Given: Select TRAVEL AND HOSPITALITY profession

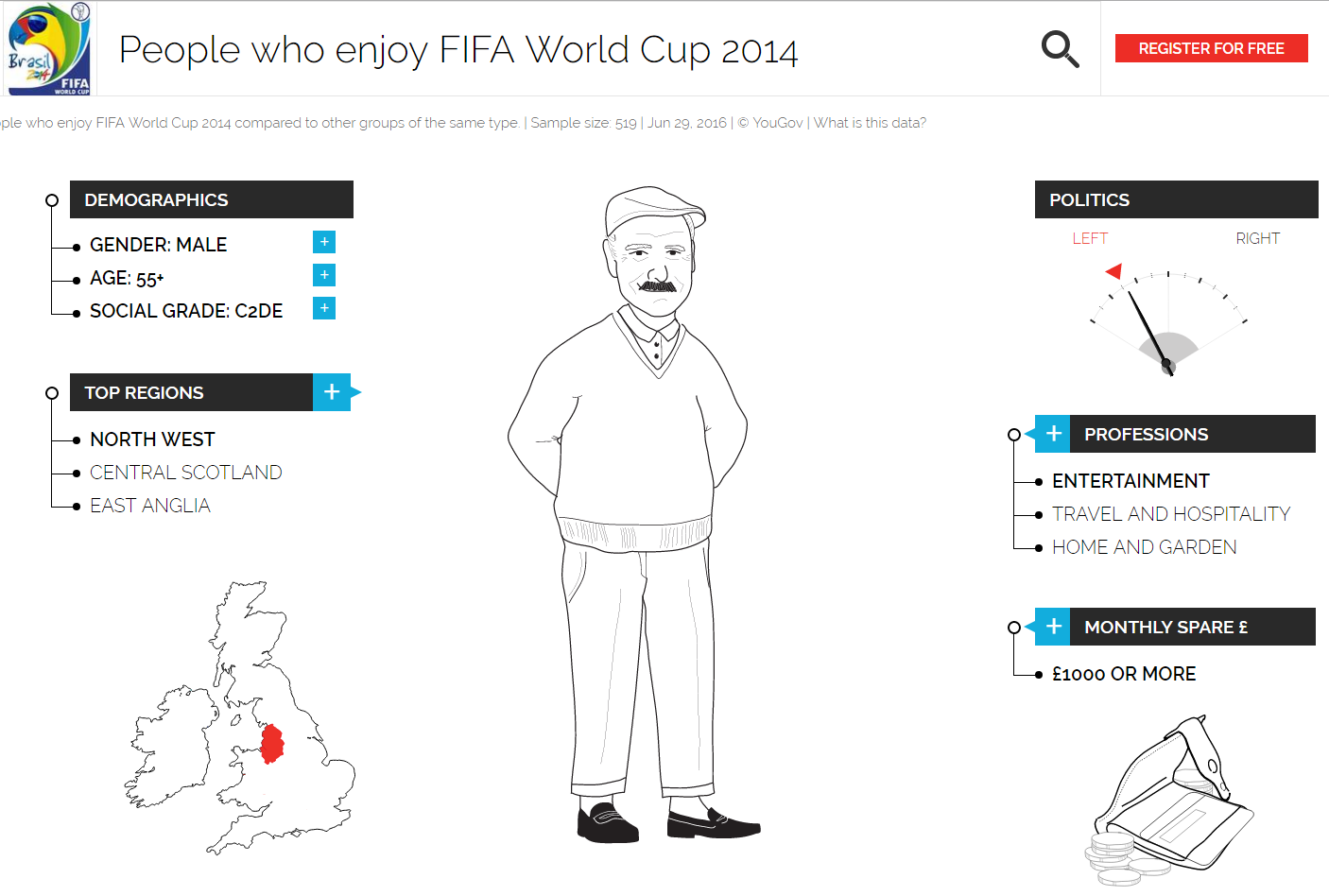Looking at the screenshot, I should (x=1170, y=513).
